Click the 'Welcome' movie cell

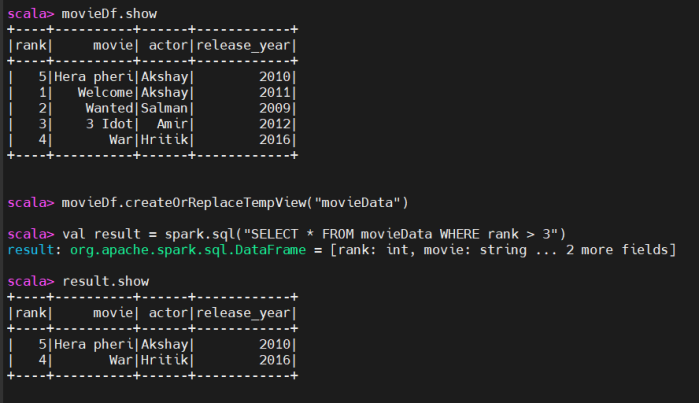pyautogui.click(x=105, y=92)
